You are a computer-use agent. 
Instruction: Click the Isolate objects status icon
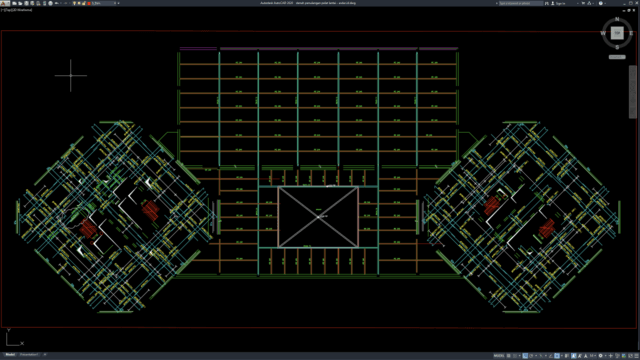617,356
